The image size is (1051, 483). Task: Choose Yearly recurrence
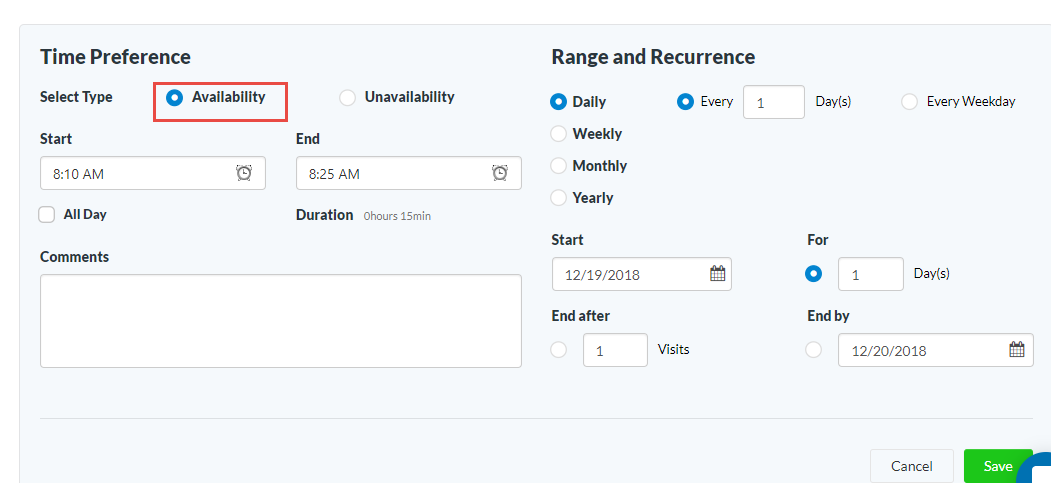point(558,198)
